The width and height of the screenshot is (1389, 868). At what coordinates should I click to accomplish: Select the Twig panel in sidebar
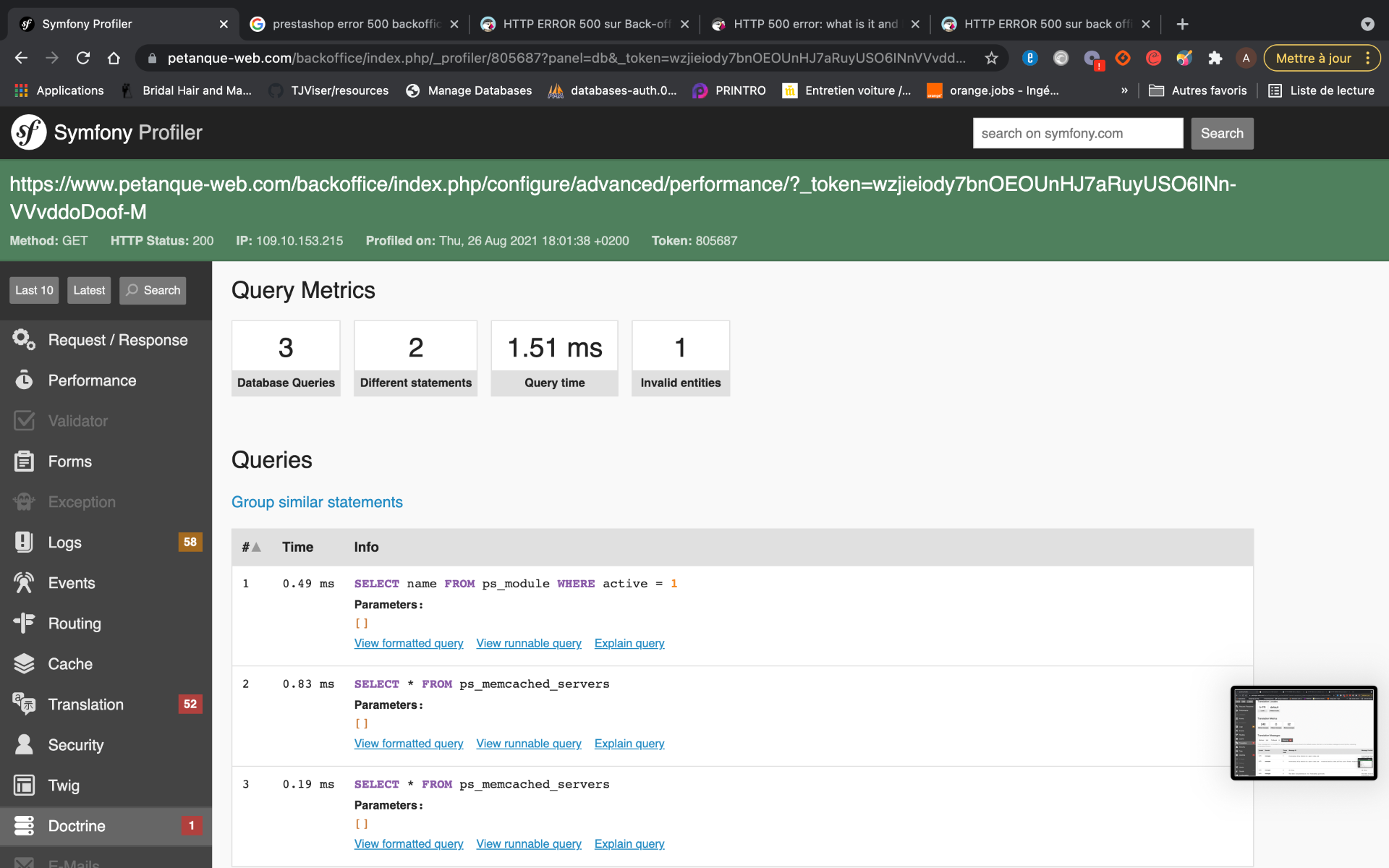pos(64,785)
